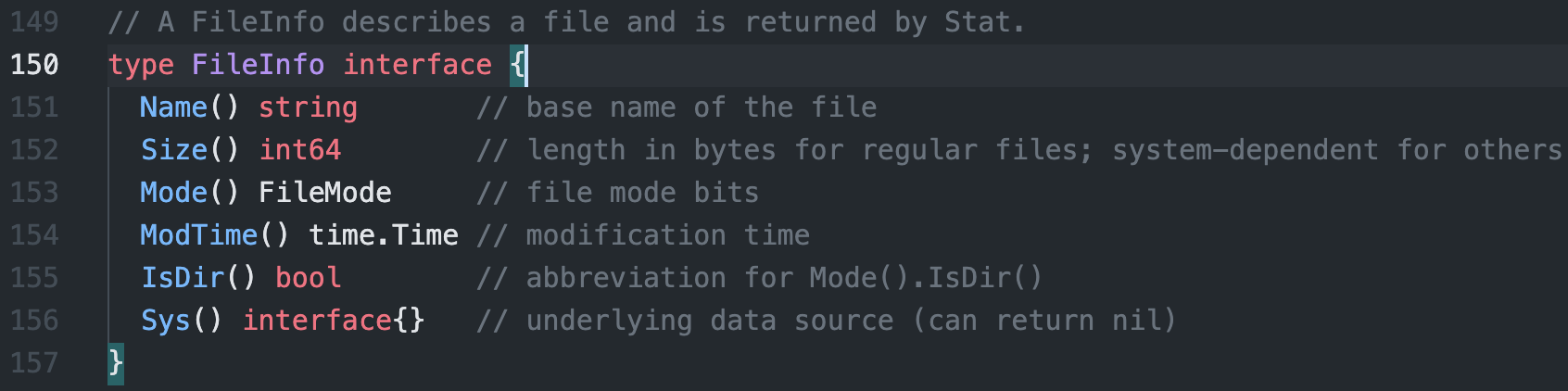Viewport: 1568px width, 391px height.
Task: Click the ModTime method identifier
Action: (x=198, y=235)
